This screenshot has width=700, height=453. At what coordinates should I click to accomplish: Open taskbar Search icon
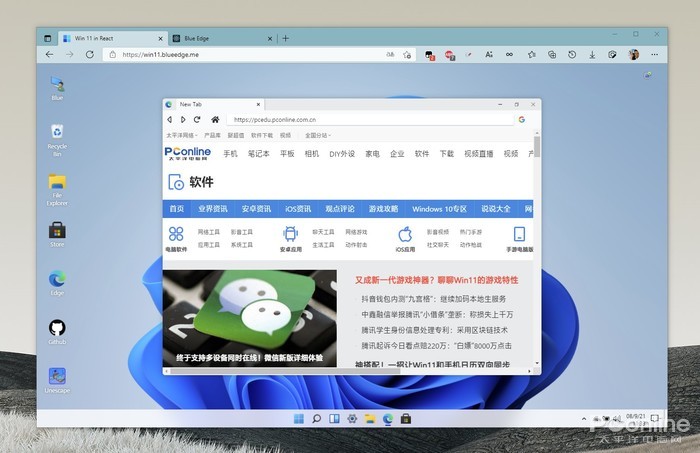tap(317, 419)
